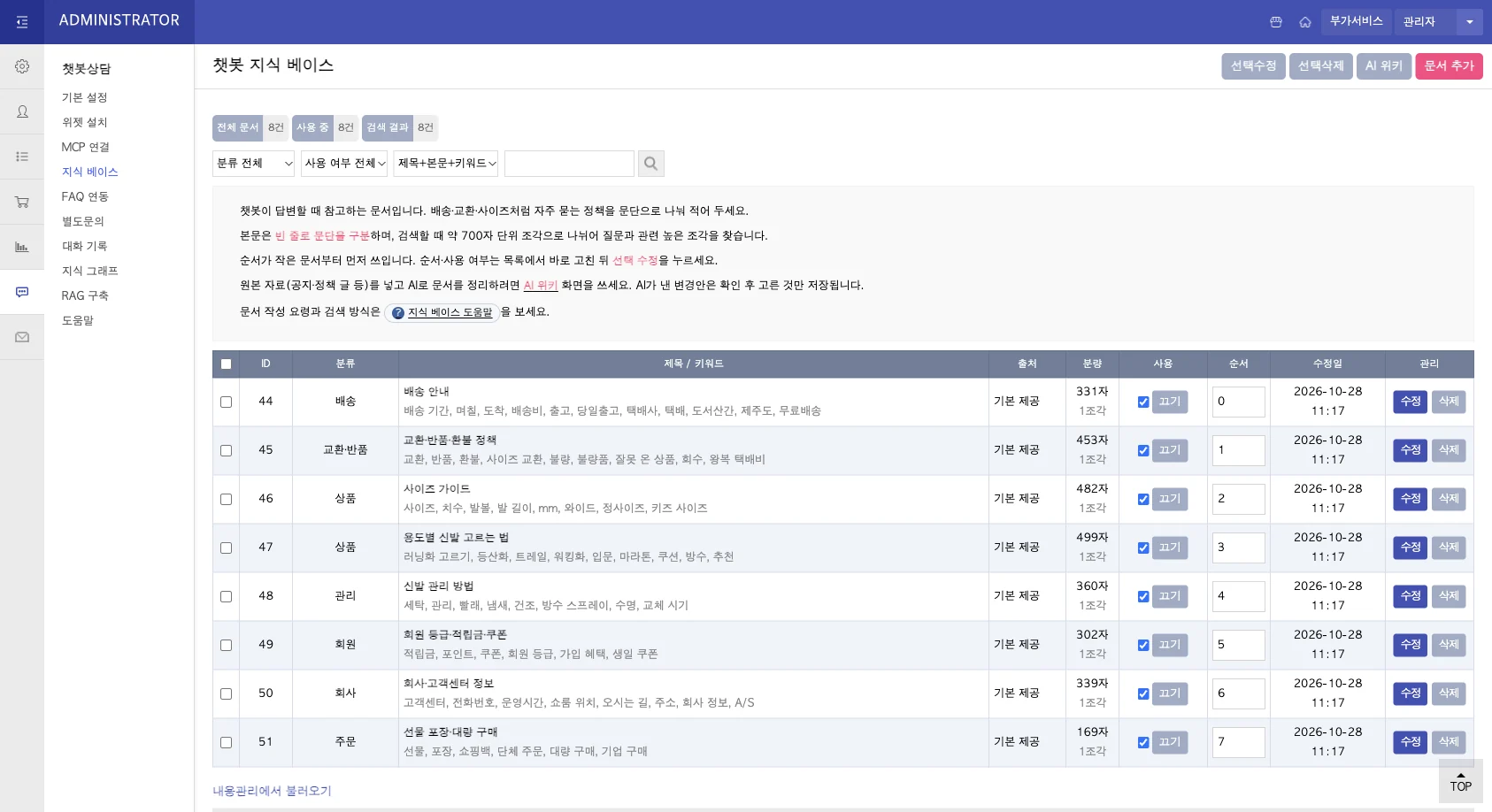Open the 지식 베이스 도움말 help badge
This screenshot has width=1492, height=812.
click(x=442, y=312)
